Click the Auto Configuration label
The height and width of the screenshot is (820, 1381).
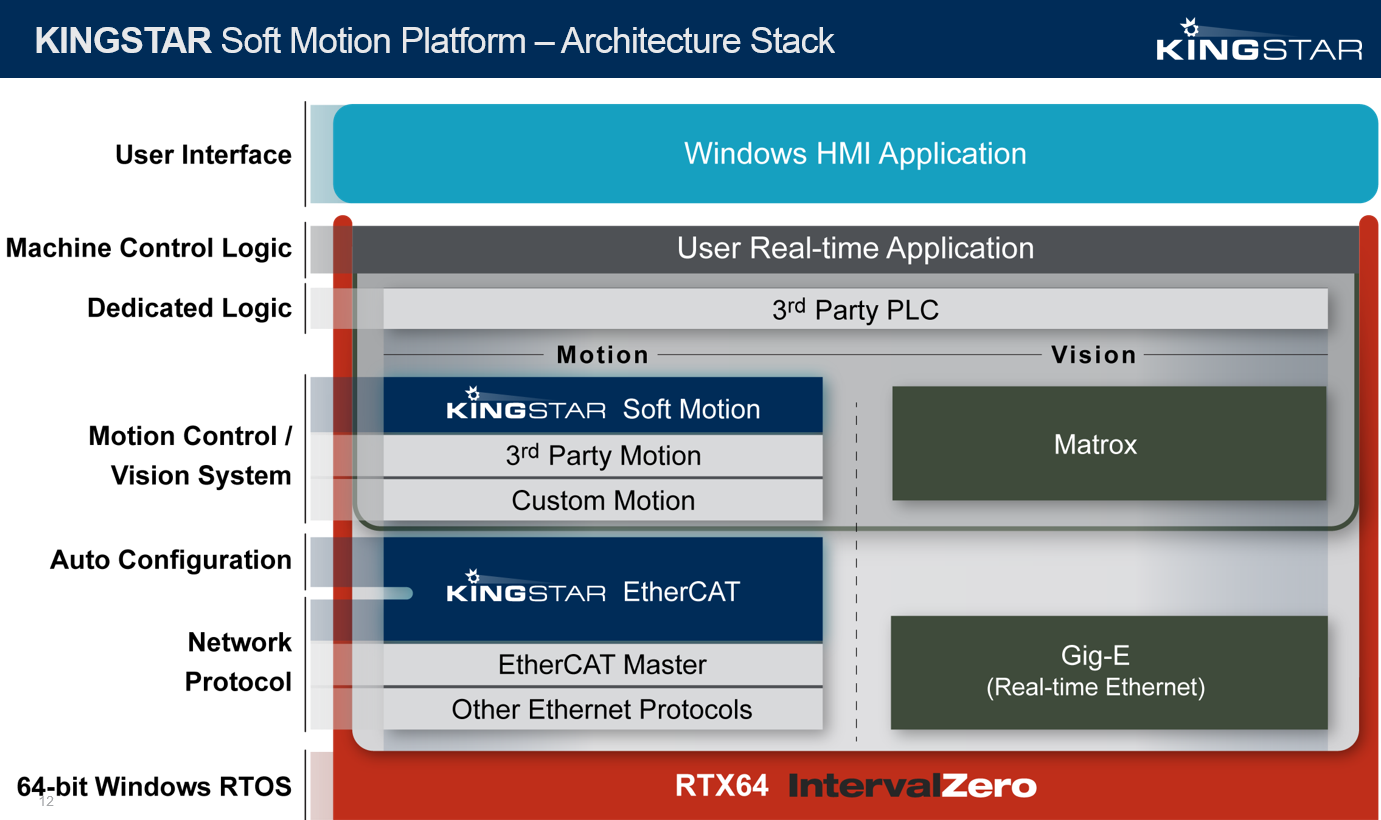[x=171, y=560]
